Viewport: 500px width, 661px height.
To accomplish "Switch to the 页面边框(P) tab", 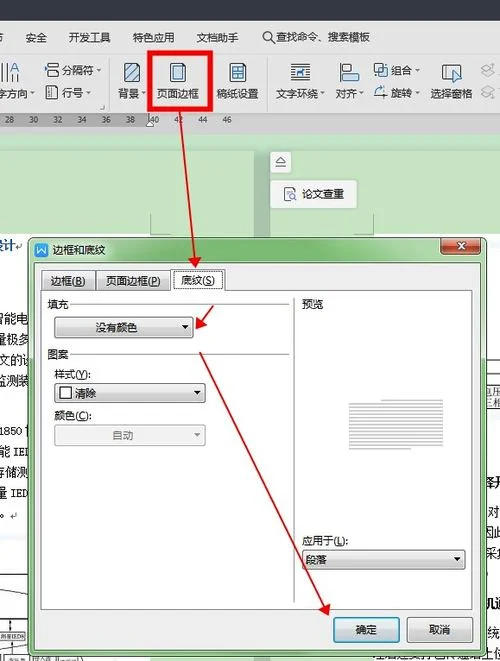I will click(x=133, y=281).
